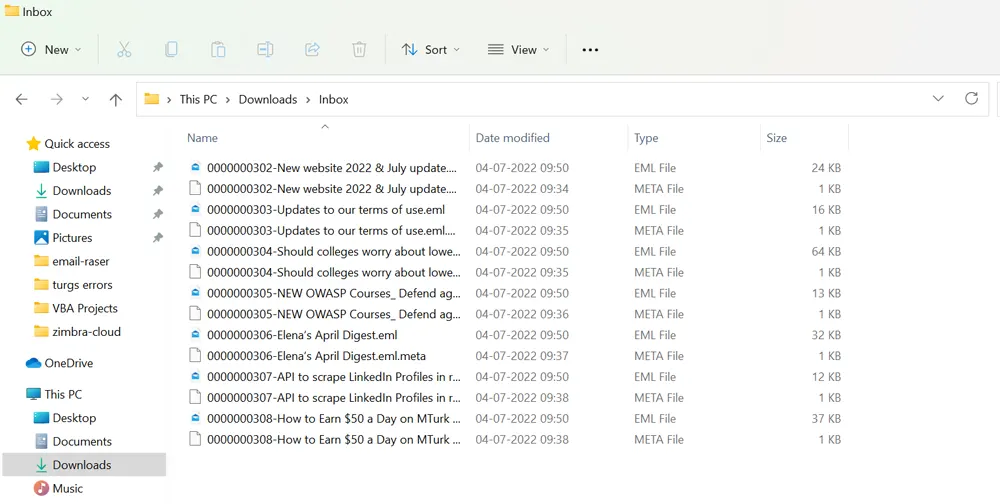
Task: Open the zimbra-cloud folder in sidebar
Action: [x=86, y=332]
